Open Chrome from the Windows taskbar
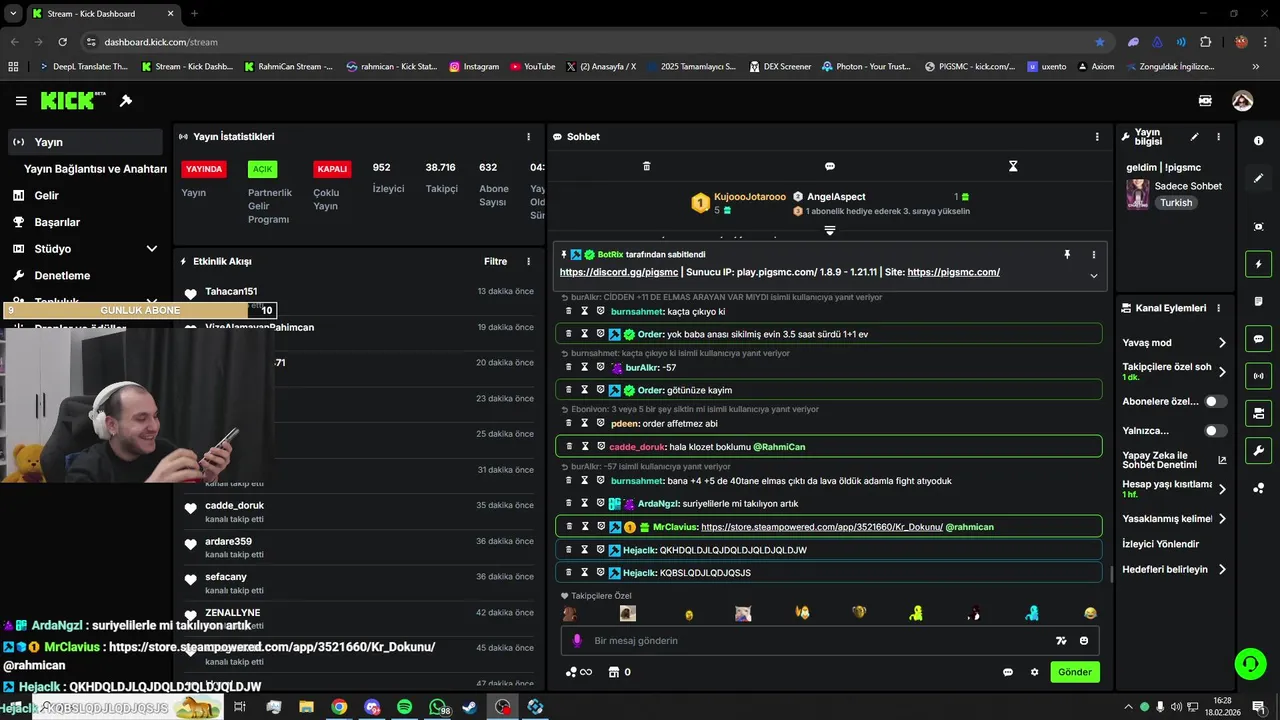 coord(339,707)
